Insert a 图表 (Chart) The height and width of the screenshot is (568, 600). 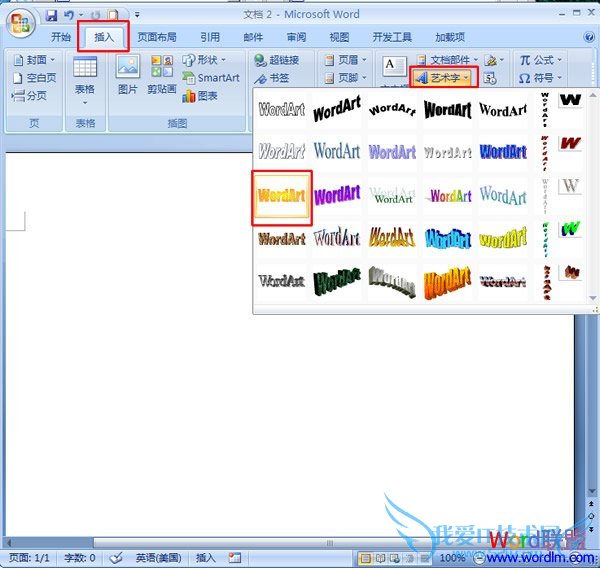pos(201,96)
